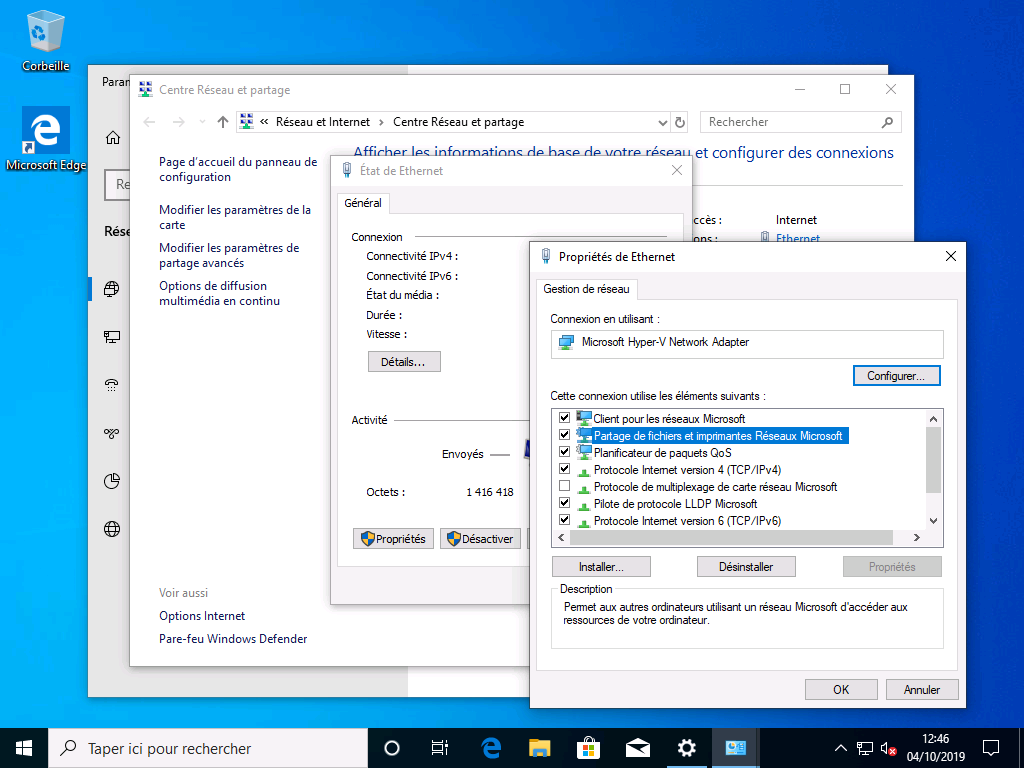This screenshot has height=768, width=1024.
Task: Select the VPN icon in Settings sidebar
Action: [112, 433]
